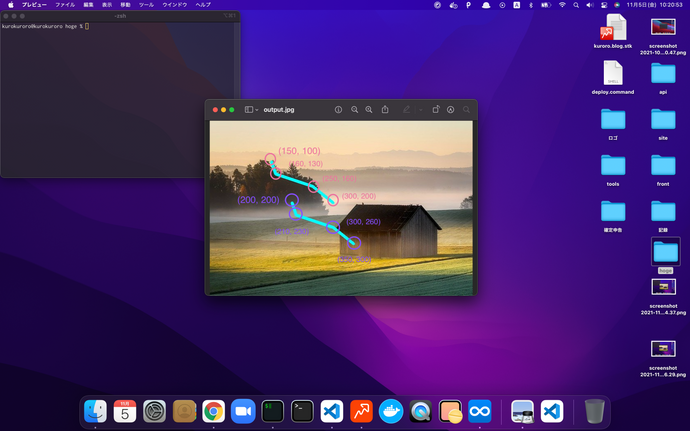Open Spotlight search in the menu bar
The width and height of the screenshot is (690, 431).
(576, 5)
